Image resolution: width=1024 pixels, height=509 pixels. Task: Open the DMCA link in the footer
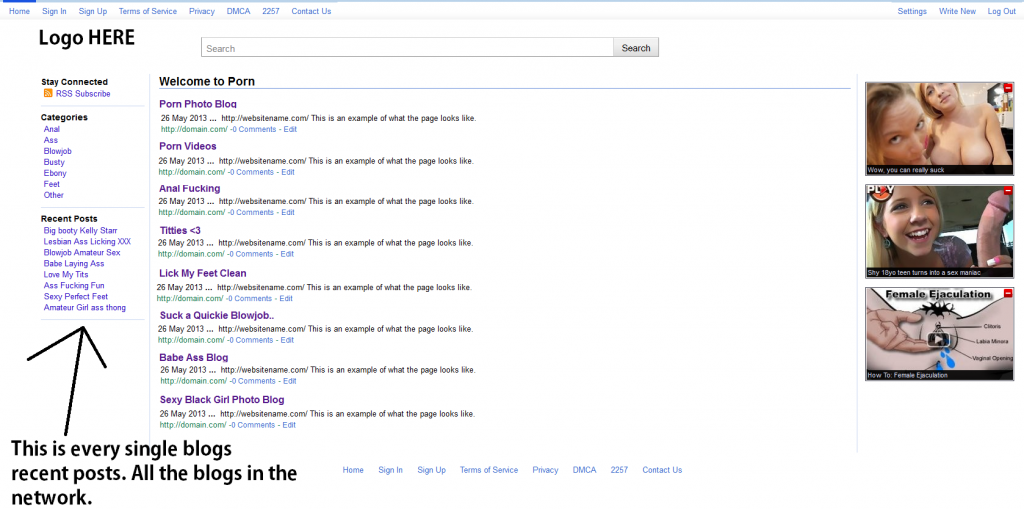point(584,470)
